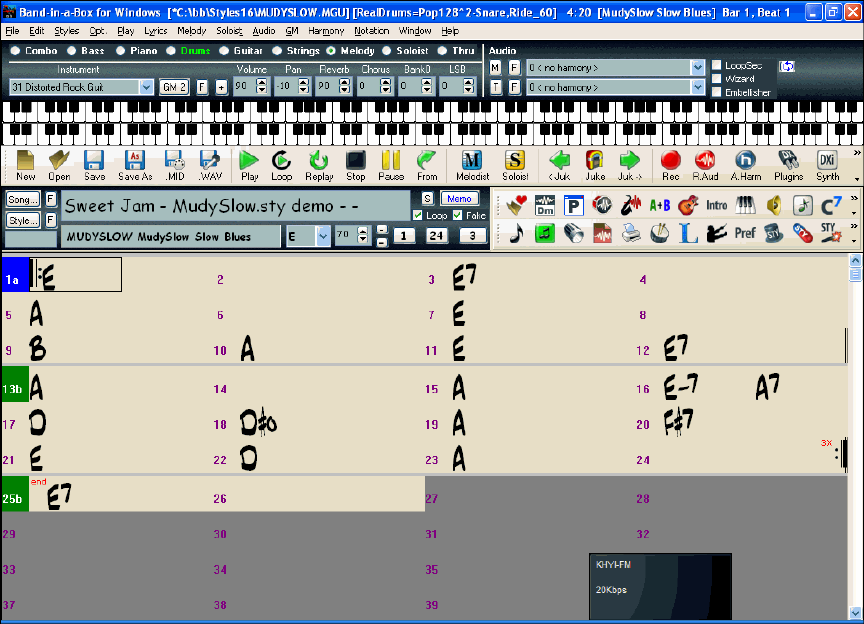Viewport: 864px width, 624px height.
Task: Click the Loop playback icon
Action: tap(282, 165)
